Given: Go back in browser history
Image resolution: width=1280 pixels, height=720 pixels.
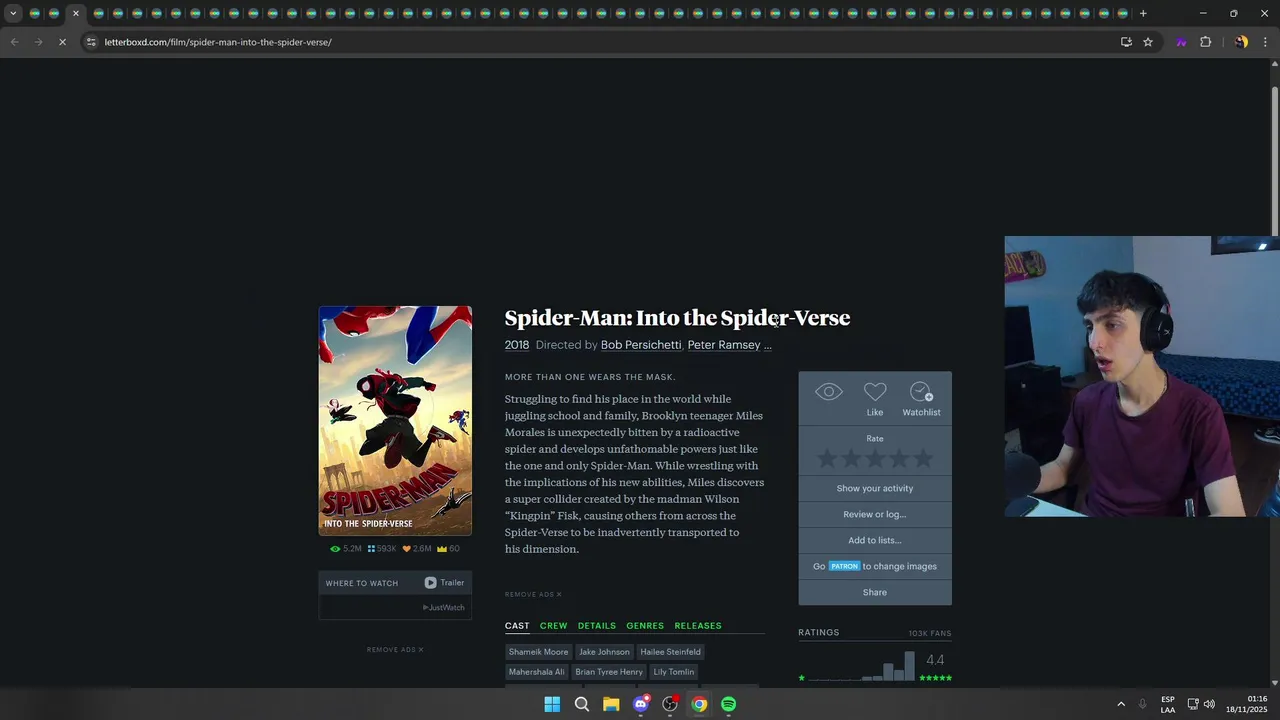Looking at the screenshot, I should pyautogui.click(x=14, y=42).
